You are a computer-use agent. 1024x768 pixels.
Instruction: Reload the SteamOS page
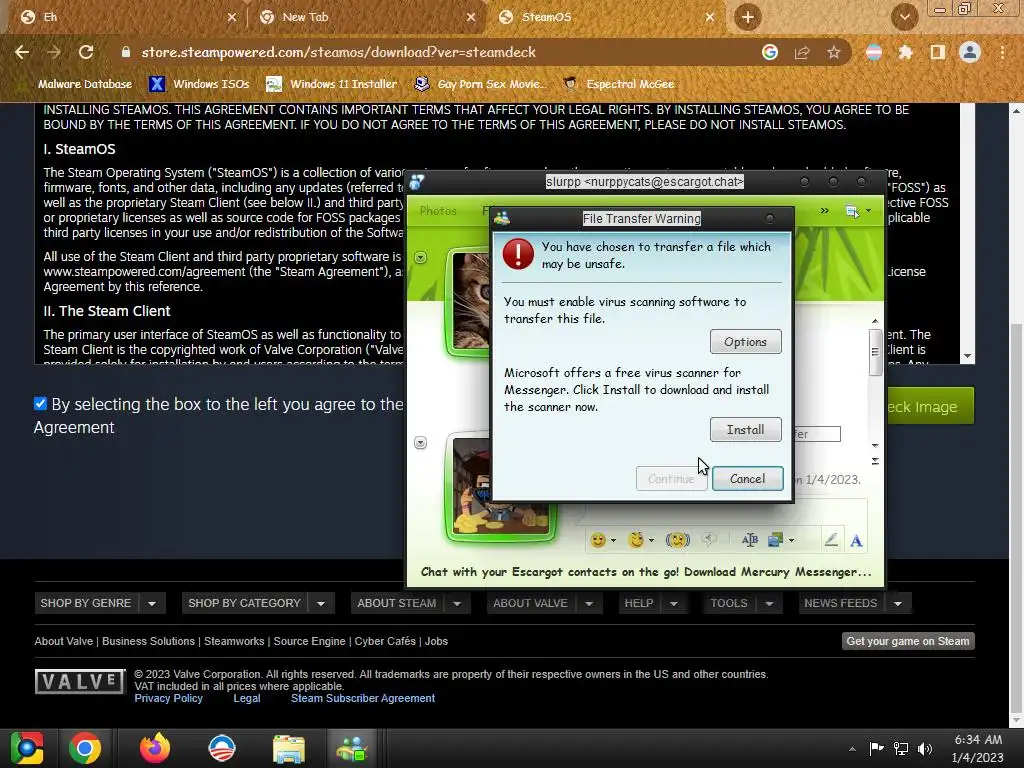pyautogui.click(x=86, y=52)
